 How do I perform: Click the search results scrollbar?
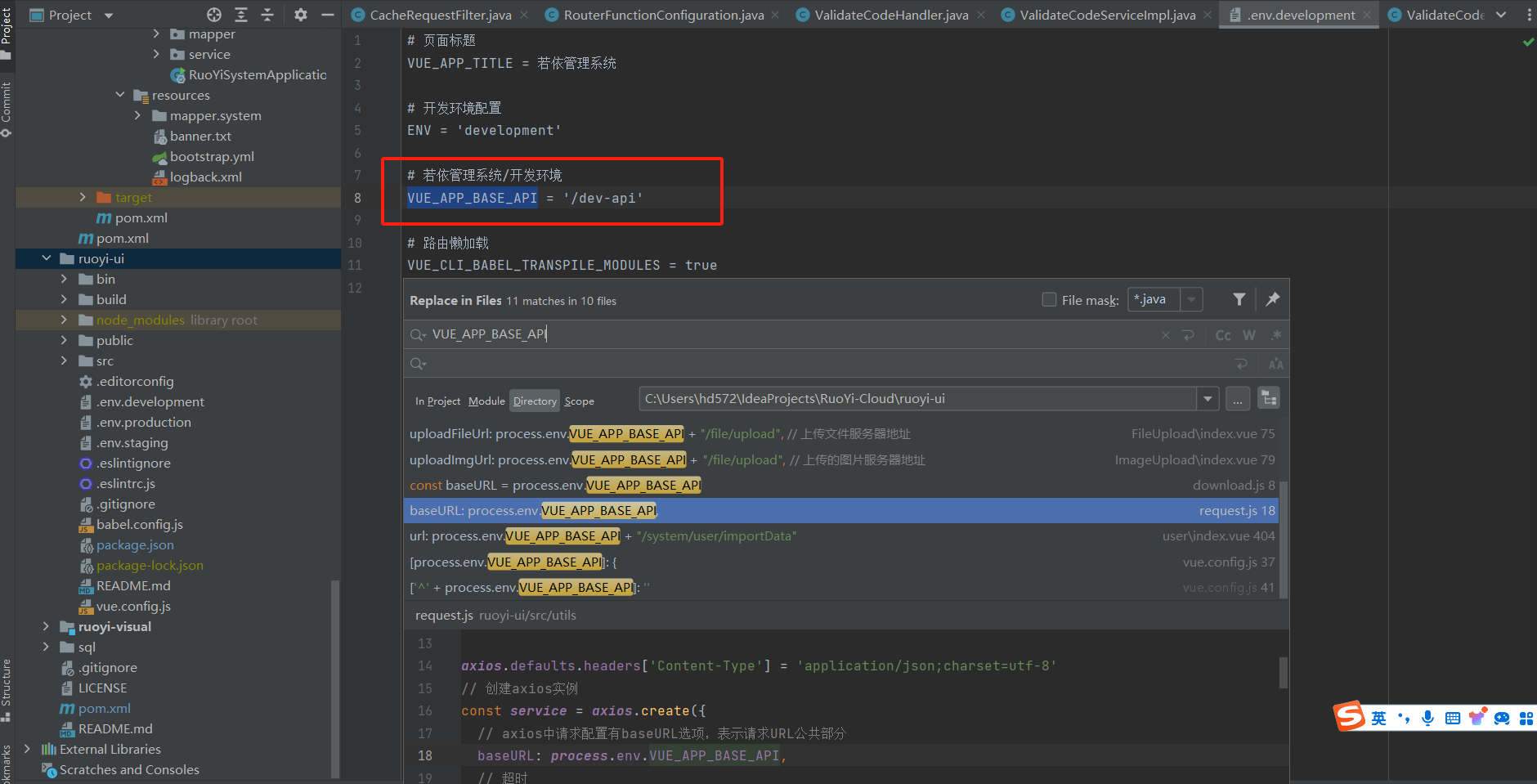1284,540
